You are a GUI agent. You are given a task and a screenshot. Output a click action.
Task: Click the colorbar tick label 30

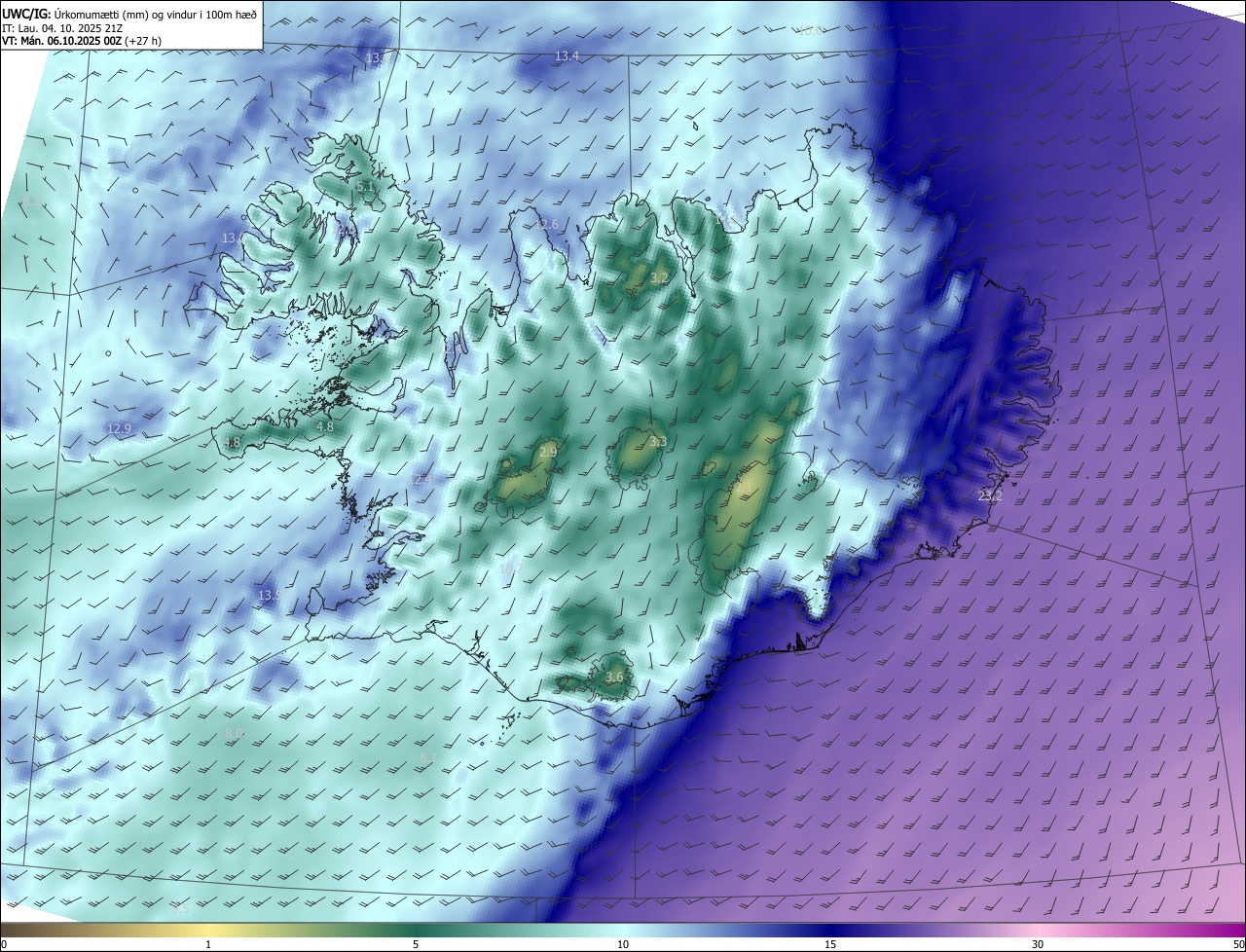(1038, 944)
